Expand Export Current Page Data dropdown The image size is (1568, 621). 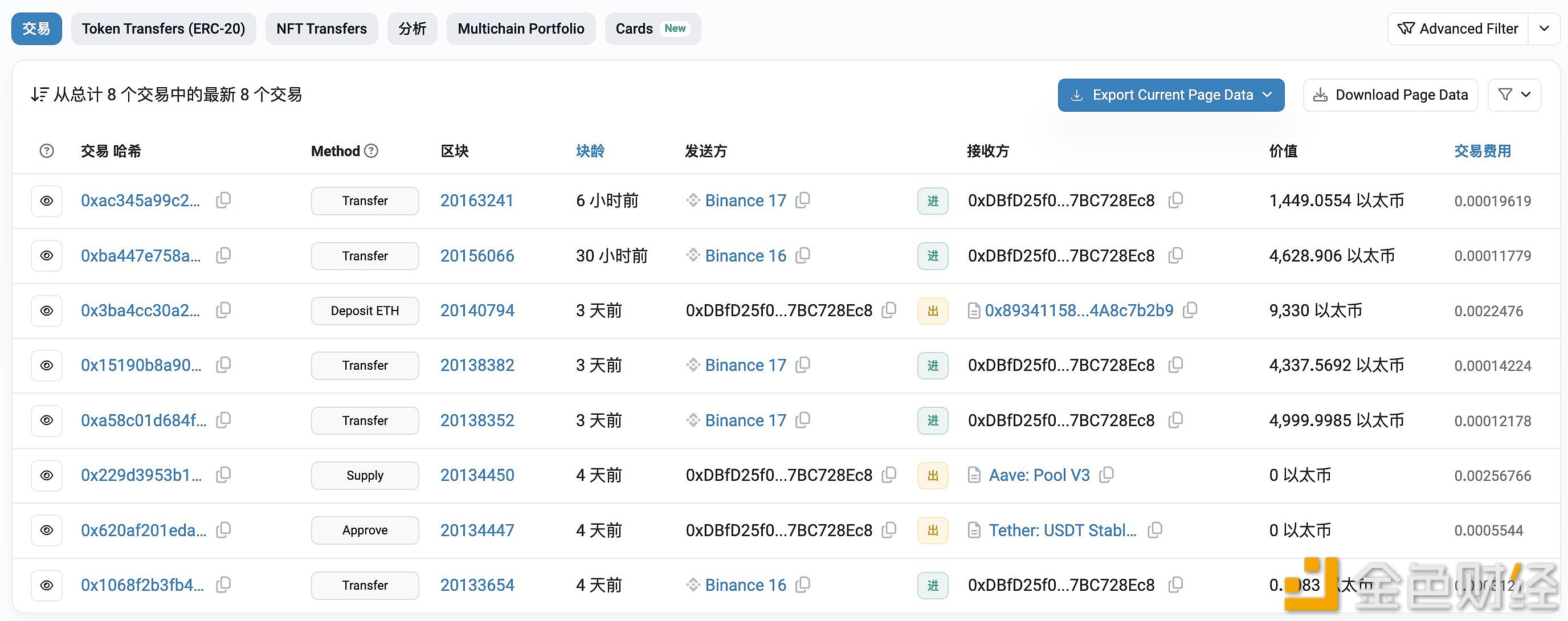(1171, 95)
